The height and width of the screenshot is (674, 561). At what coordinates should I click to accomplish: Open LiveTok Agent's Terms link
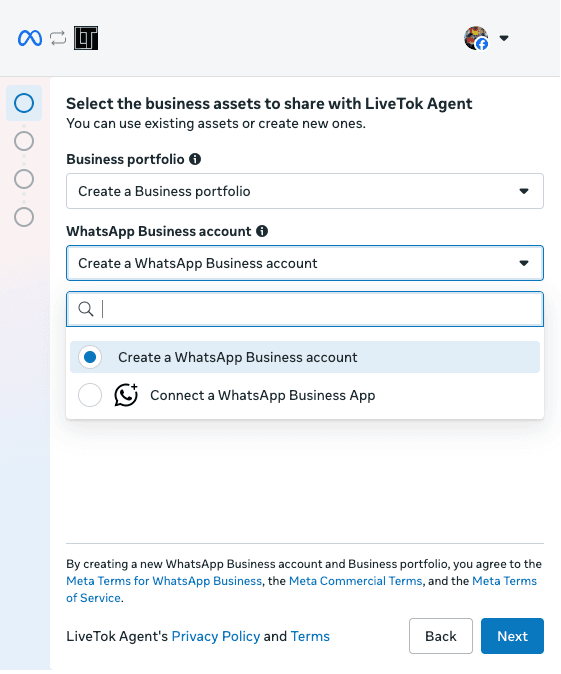point(310,636)
